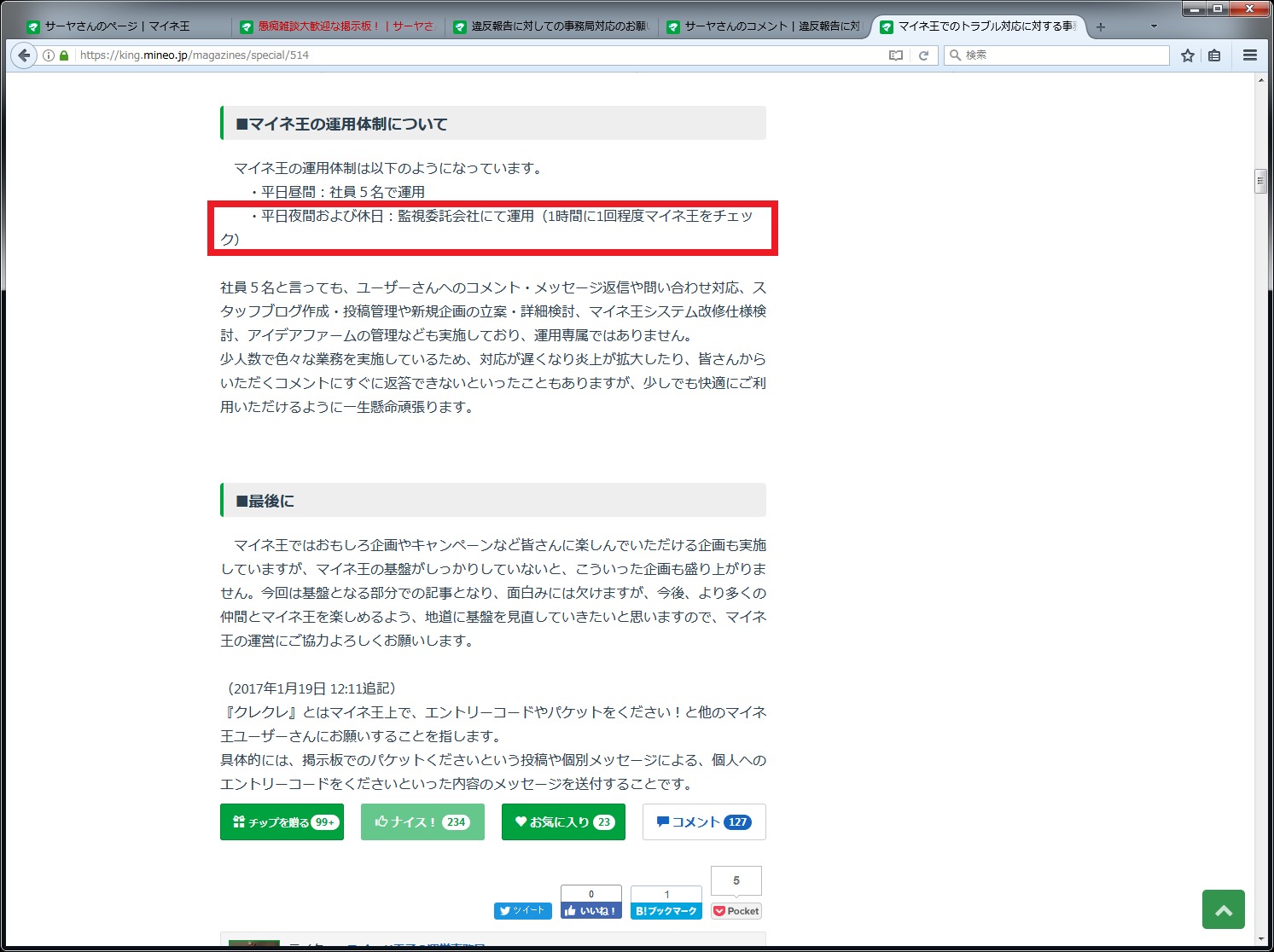Bookmark this page with the star

(x=1187, y=55)
